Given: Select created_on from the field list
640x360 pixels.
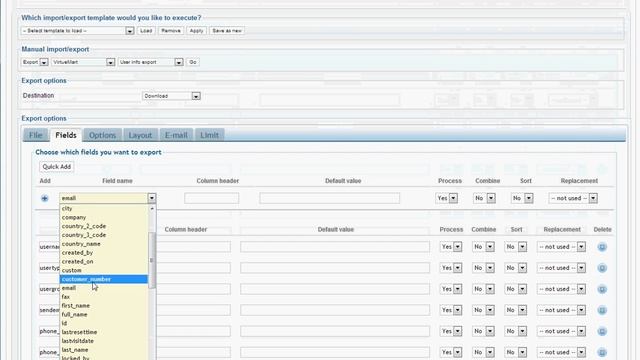Looking at the screenshot, I should pos(104,262).
